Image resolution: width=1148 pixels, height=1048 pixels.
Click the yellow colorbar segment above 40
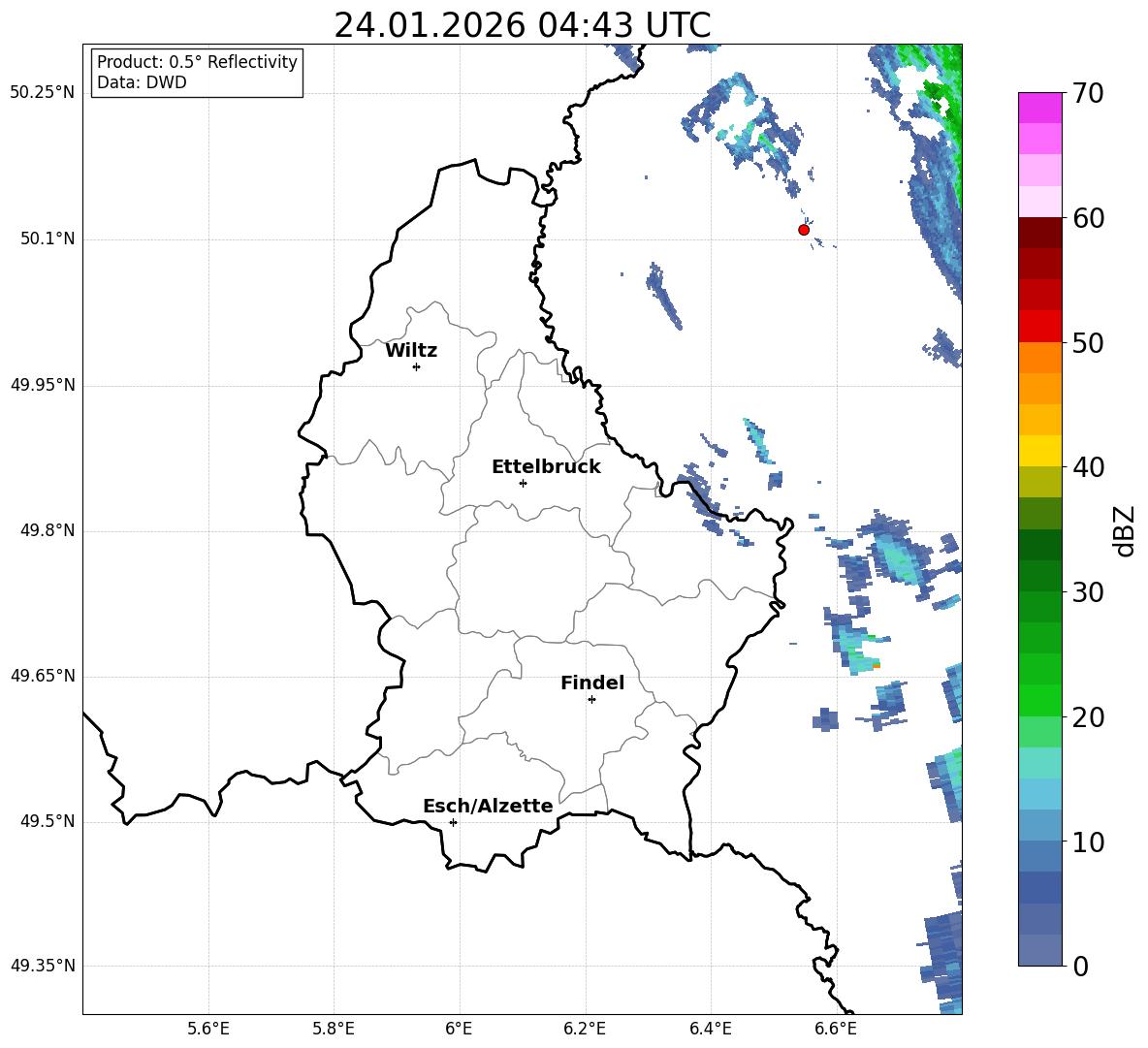(x=1039, y=452)
